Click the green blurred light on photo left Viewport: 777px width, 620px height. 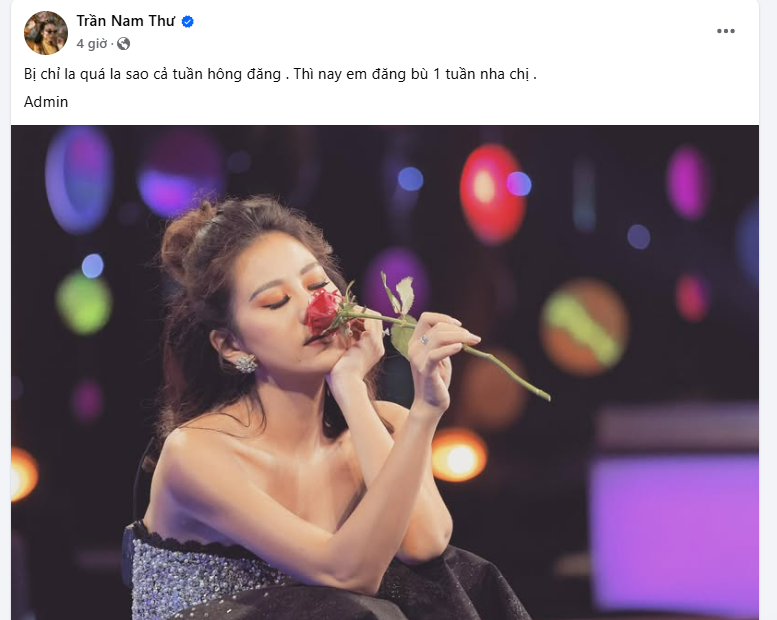point(82,301)
